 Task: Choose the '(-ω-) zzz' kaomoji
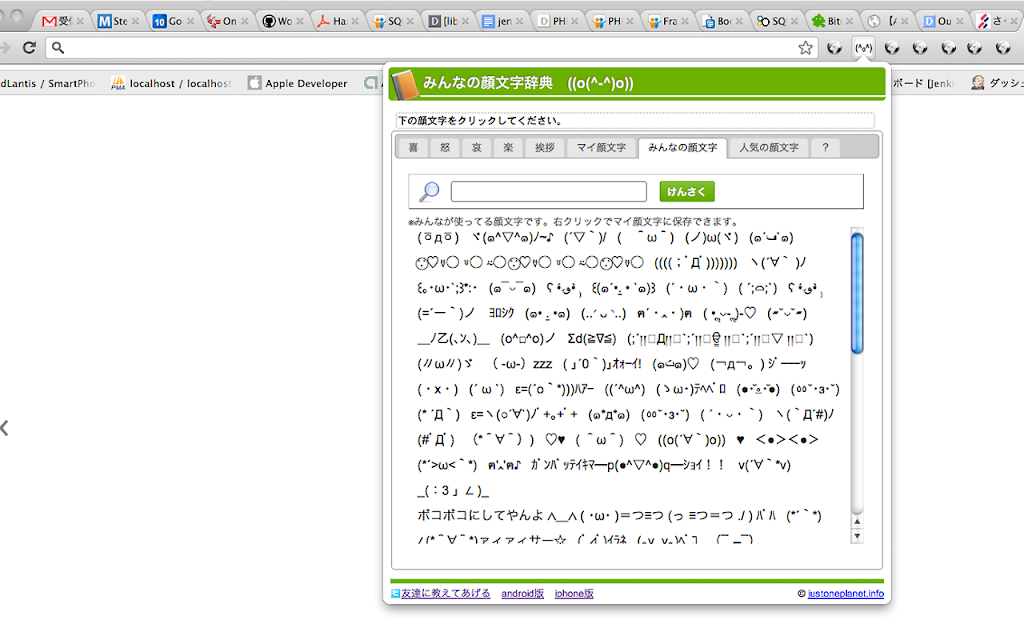(522, 364)
